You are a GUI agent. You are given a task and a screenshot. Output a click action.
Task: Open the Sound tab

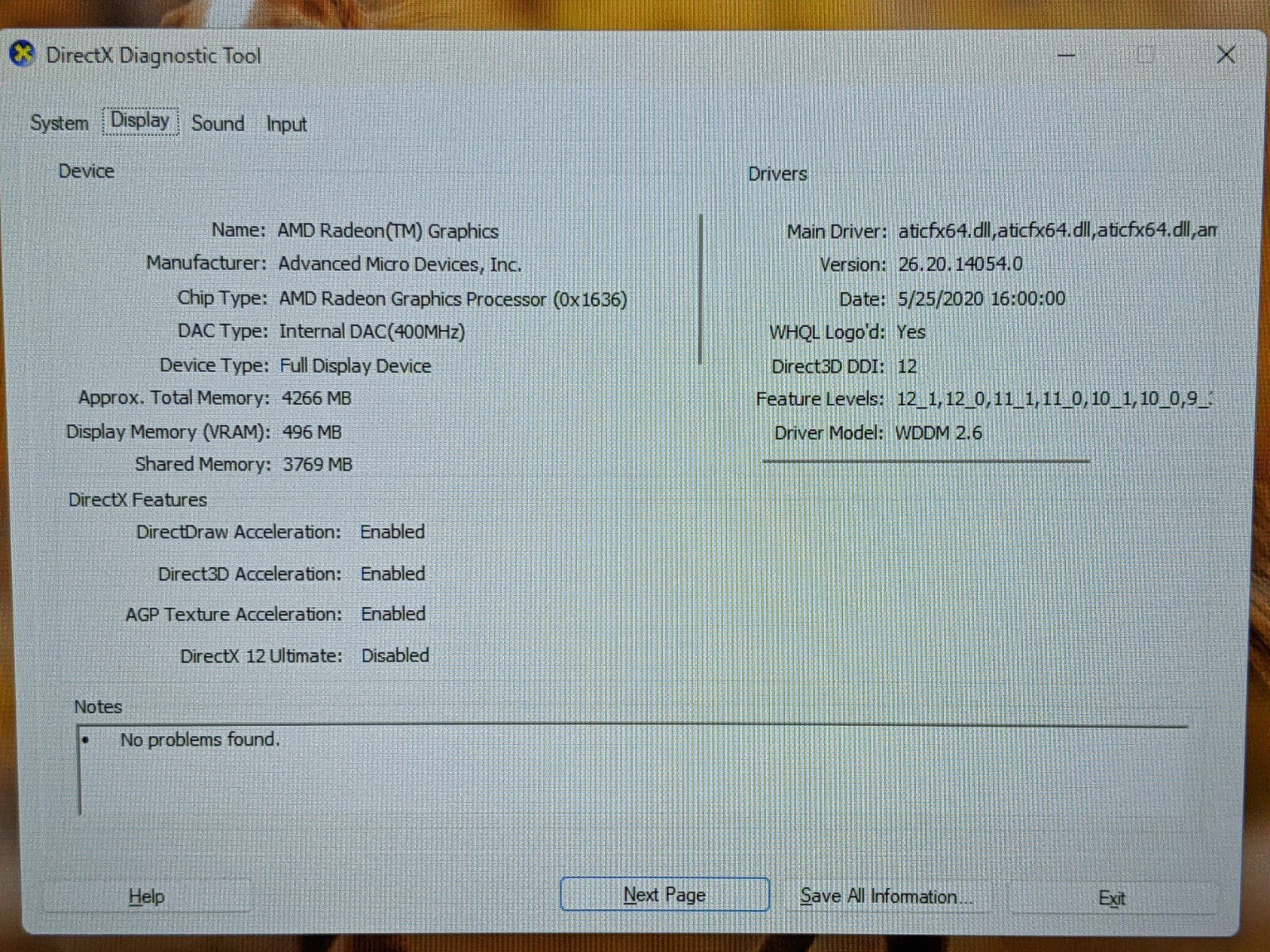217,124
